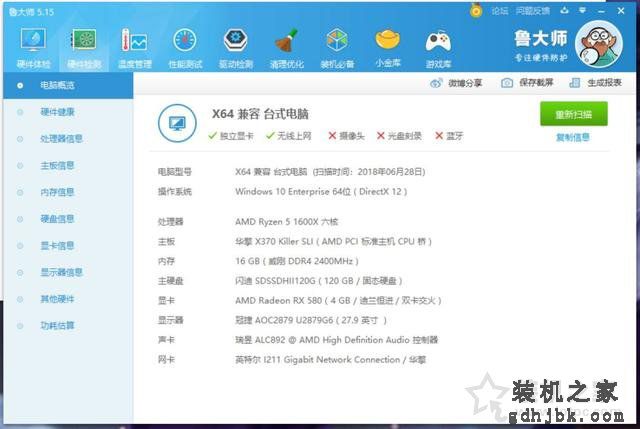Click 微博分享 text label
This screenshot has height=429, width=640.
coord(465,83)
